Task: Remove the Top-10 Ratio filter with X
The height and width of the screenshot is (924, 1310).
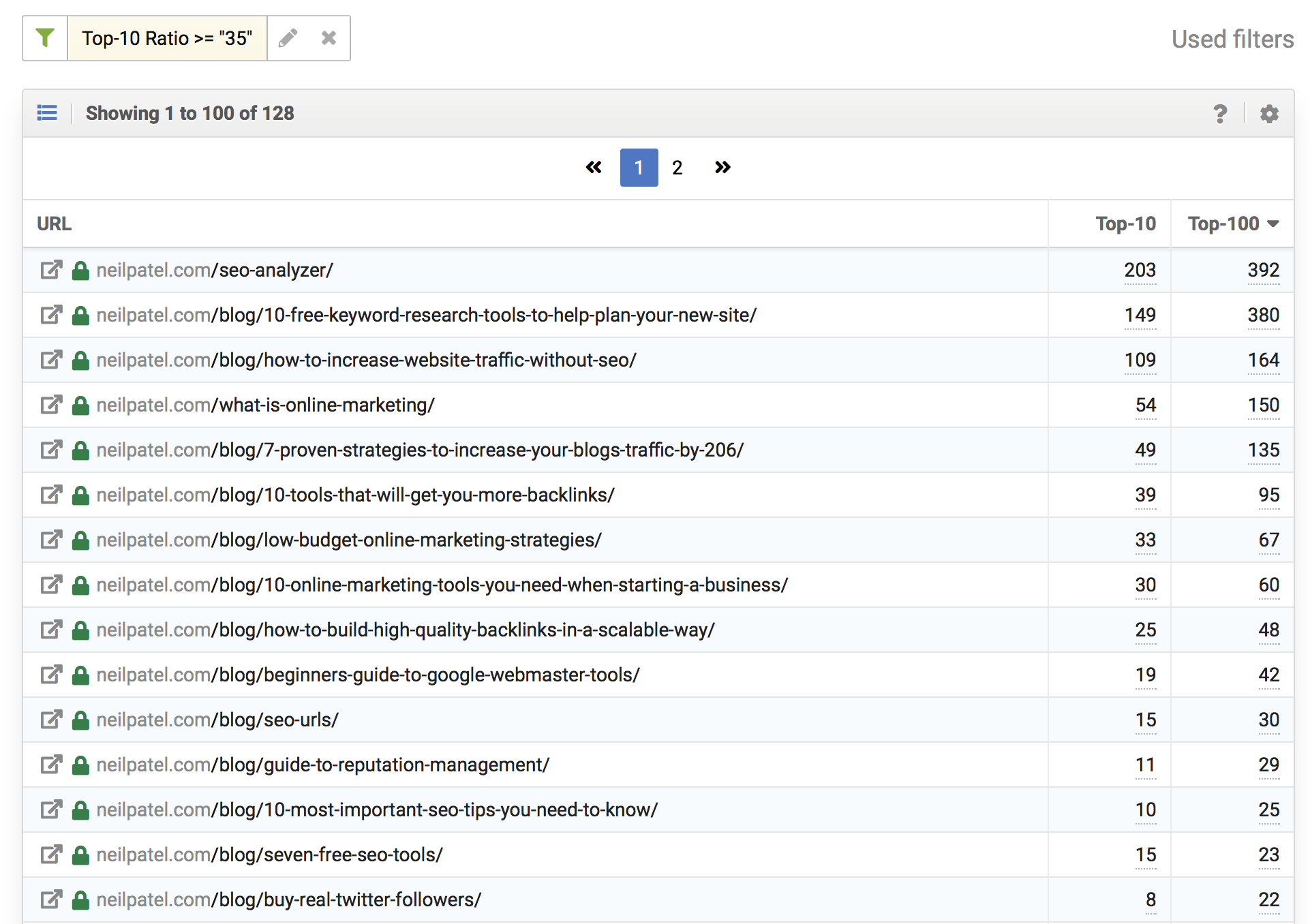Action: pyautogui.click(x=329, y=38)
